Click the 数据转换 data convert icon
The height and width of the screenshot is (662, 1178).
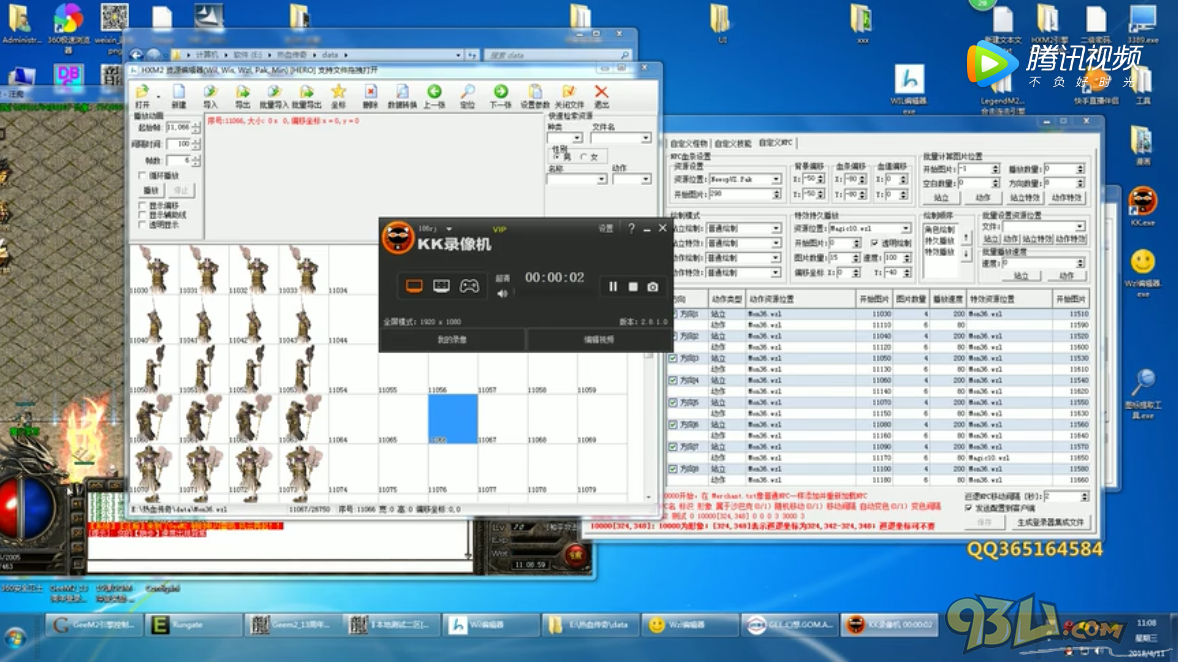(x=402, y=95)
